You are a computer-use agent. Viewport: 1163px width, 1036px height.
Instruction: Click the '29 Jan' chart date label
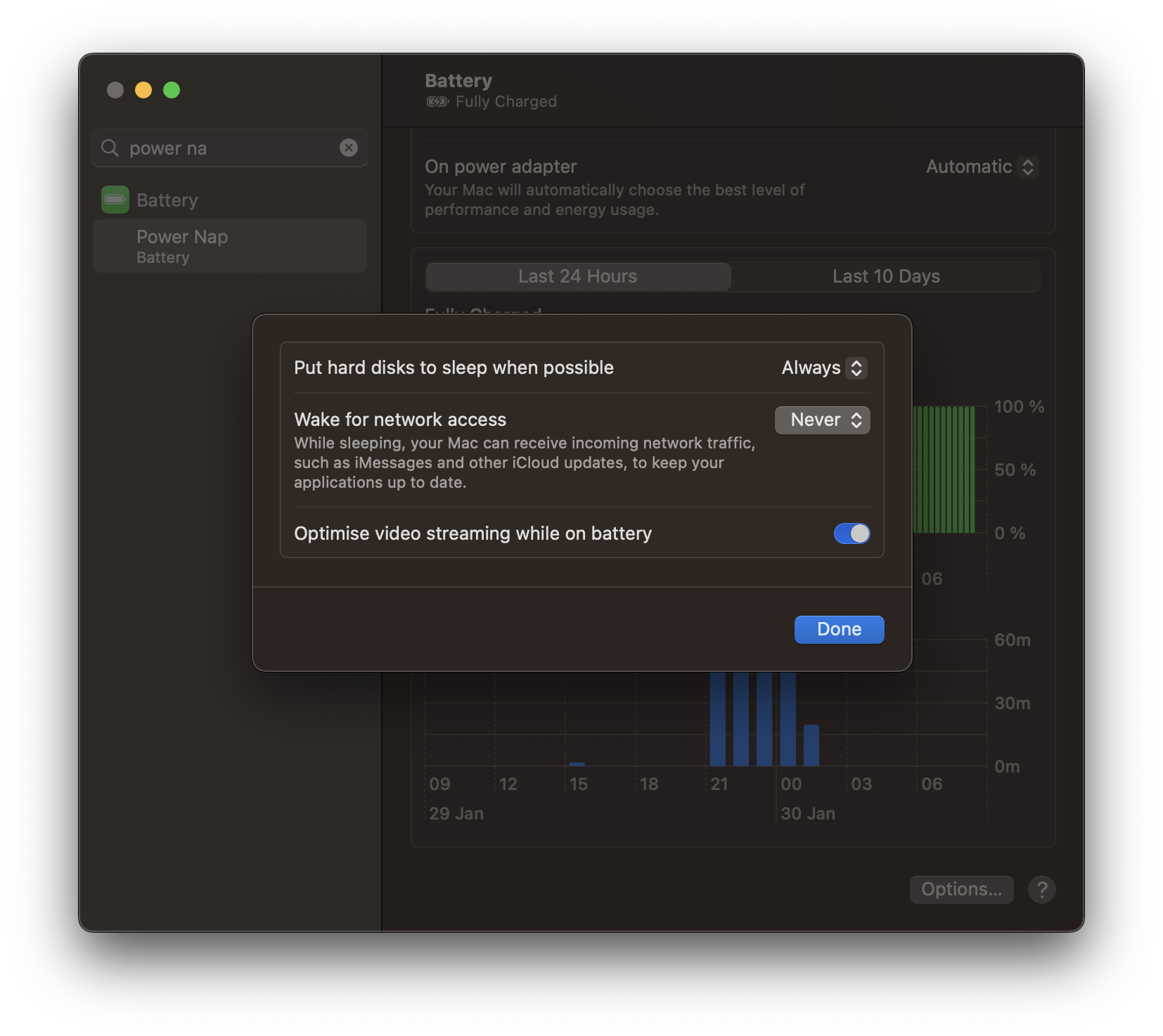coord(456,813)
